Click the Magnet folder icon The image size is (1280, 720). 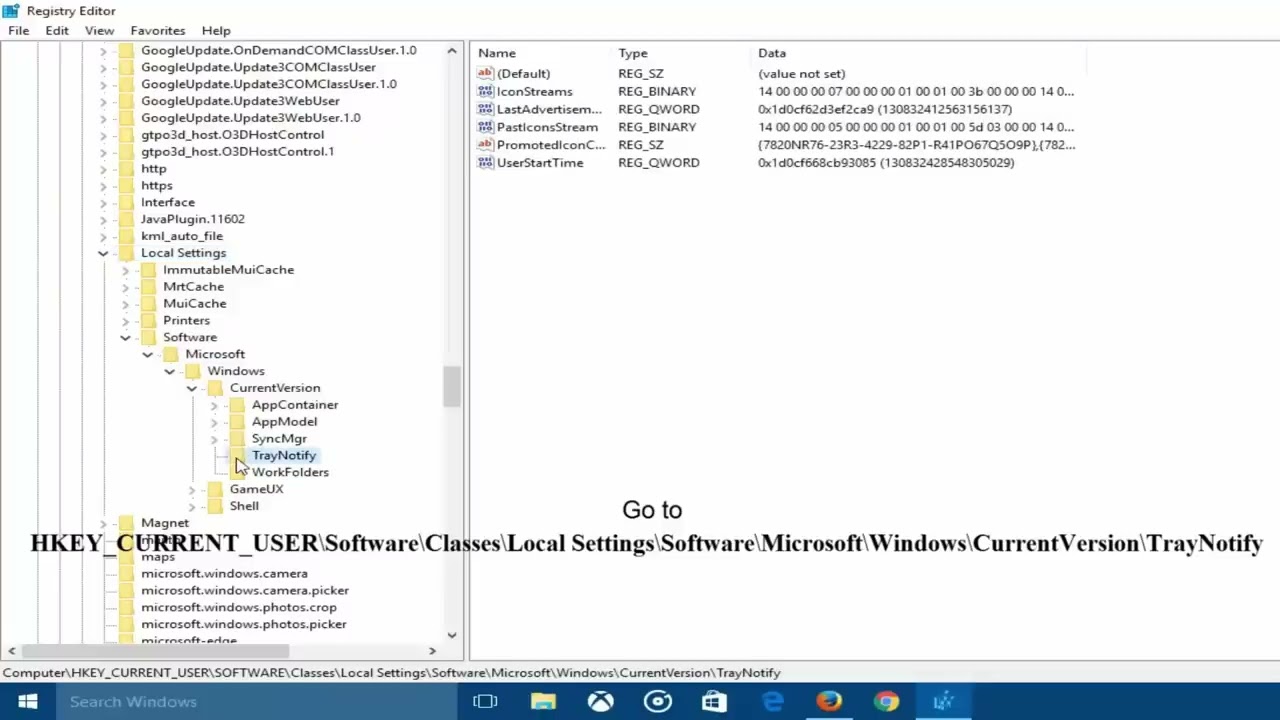[126, 523]
